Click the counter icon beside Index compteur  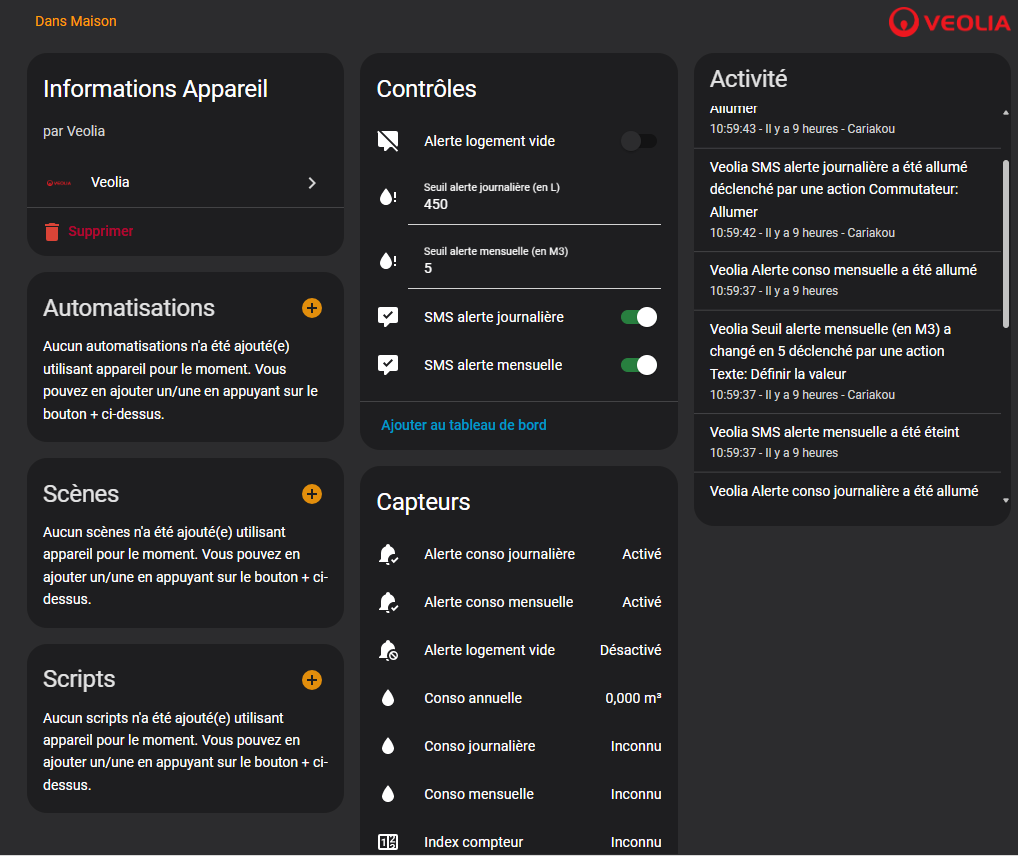388,842
